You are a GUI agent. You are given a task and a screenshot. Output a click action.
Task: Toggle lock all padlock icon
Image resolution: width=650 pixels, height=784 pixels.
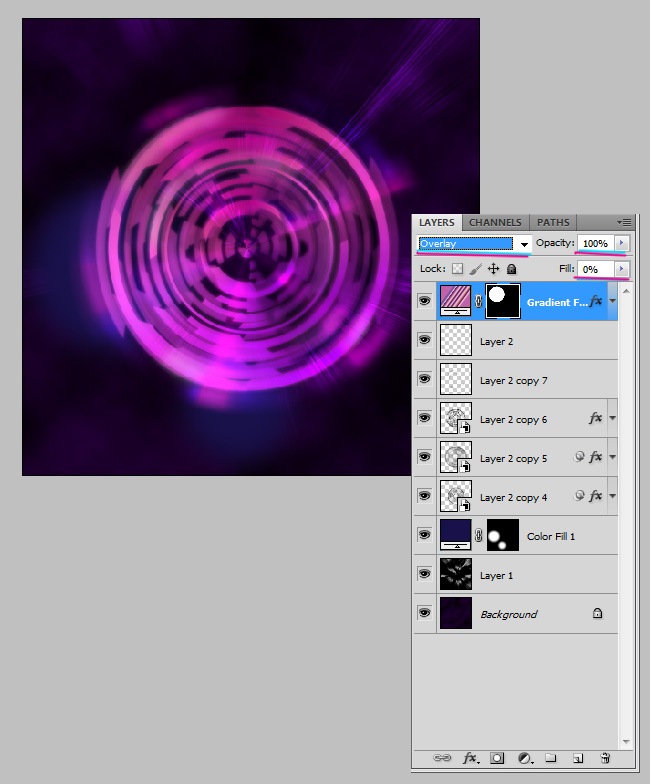click(511, 269)
